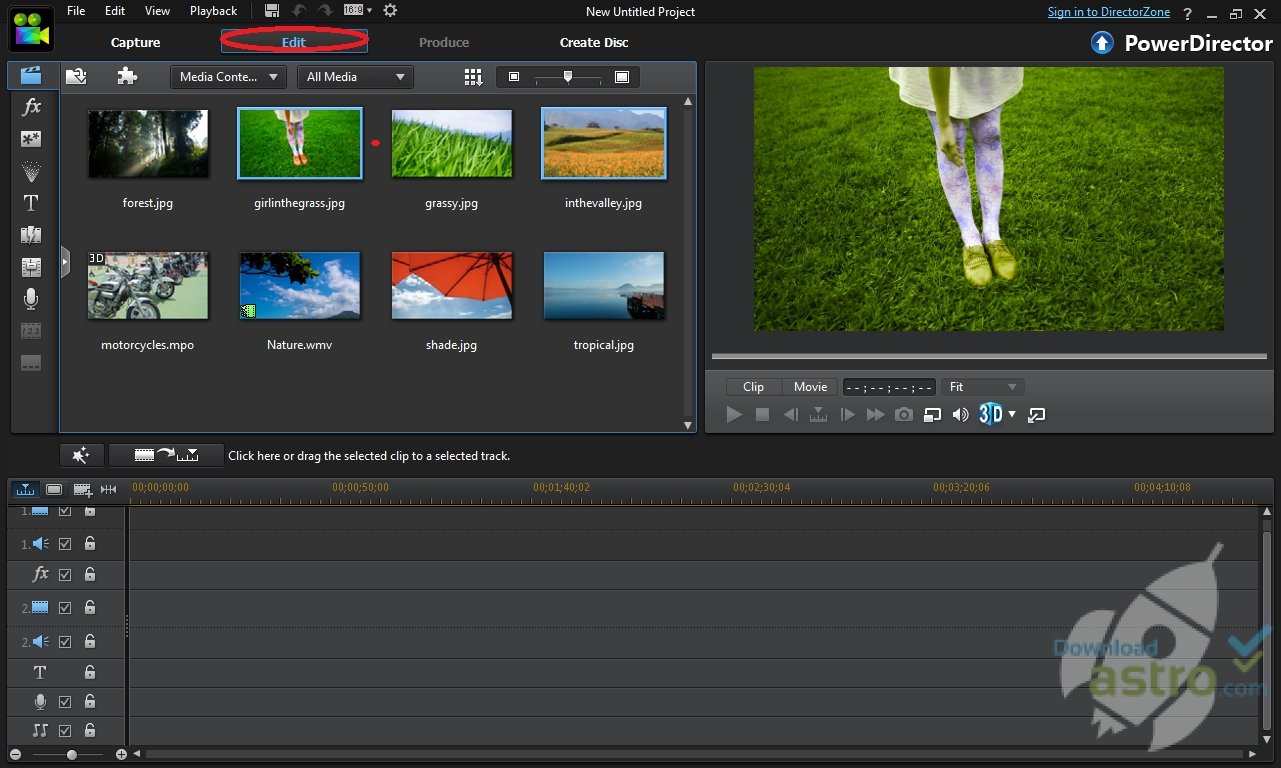The width and height of the screenshot is (1281, 768).
Task: Open the preferences gear icon
Action: 390,11
